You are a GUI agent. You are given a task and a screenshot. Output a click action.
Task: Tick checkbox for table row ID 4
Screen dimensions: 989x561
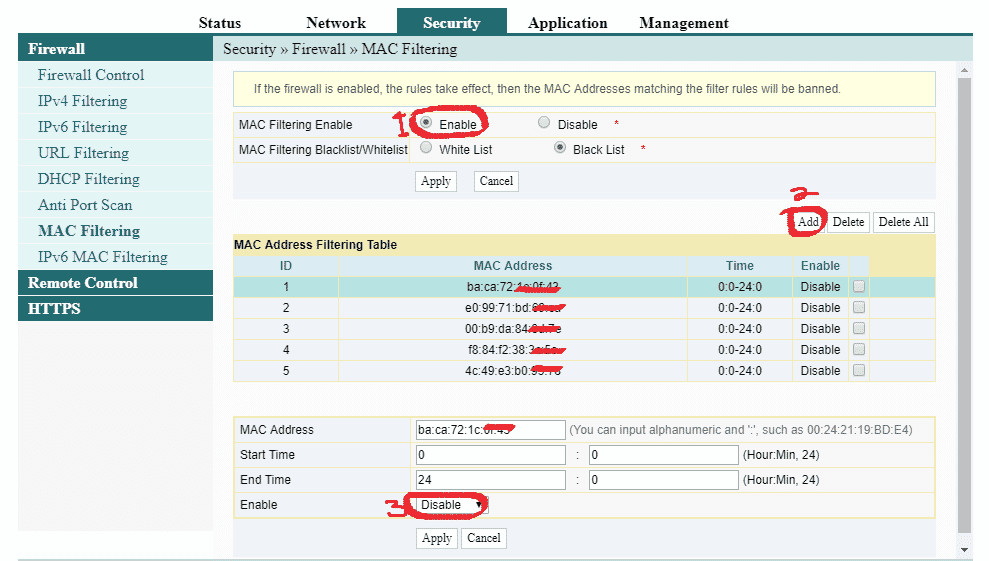(x=859, y=349)
